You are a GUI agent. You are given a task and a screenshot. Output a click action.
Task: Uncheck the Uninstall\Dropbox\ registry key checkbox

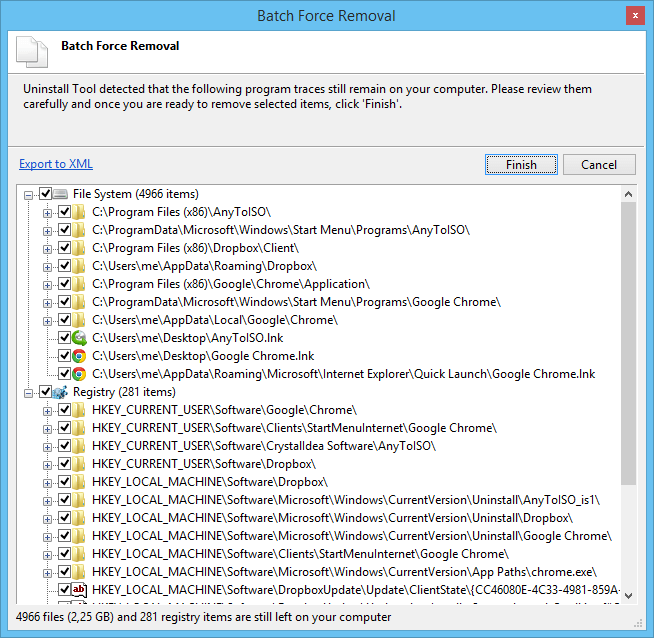pos(64,517)
